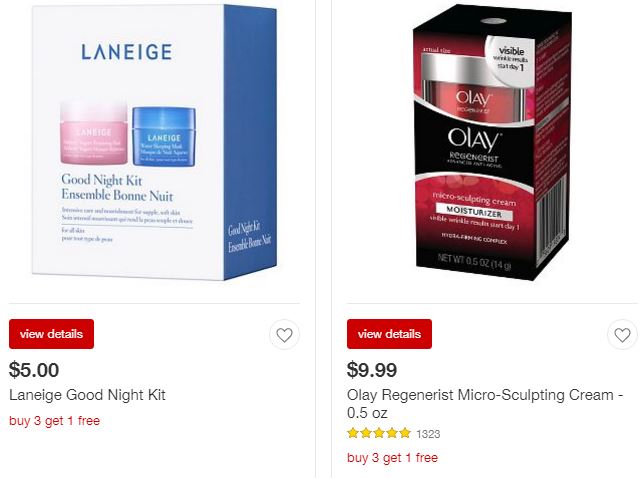This screenshot has height=478, width=641.
Task: Click Laneige buy 3 get 1 free offer
Action: point(54,421)
